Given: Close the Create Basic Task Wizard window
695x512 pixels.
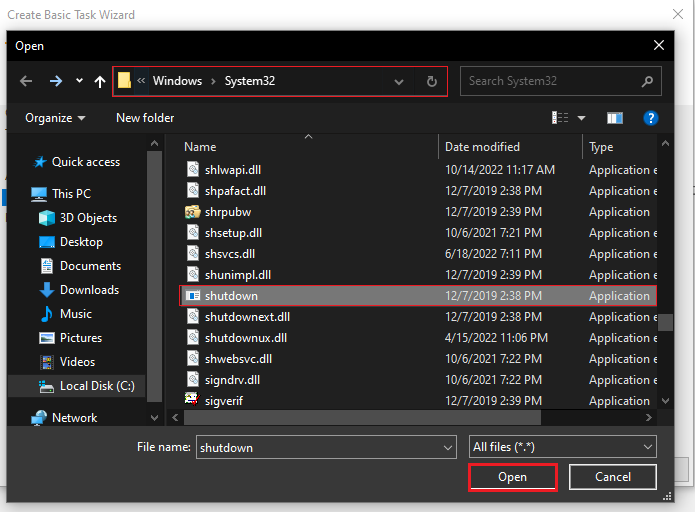Looking at the screenshot, I should tap(678, 14).
